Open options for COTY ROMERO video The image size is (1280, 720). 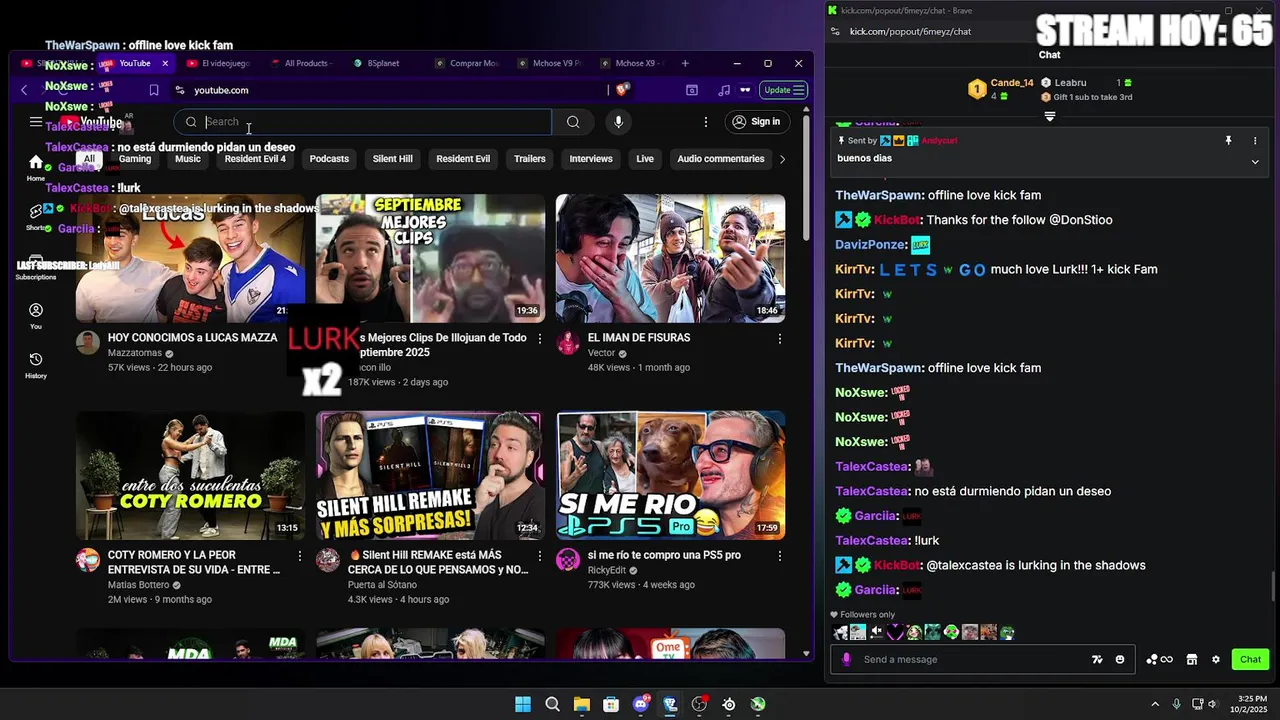click(x=300, y=556)
